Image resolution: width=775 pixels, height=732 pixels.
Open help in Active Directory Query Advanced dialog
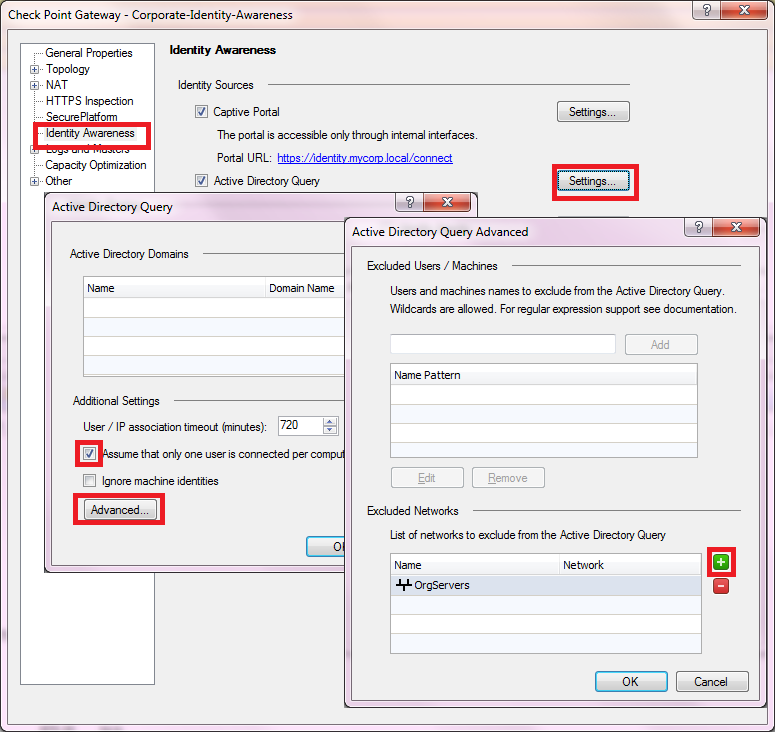[x=699, y=227]
